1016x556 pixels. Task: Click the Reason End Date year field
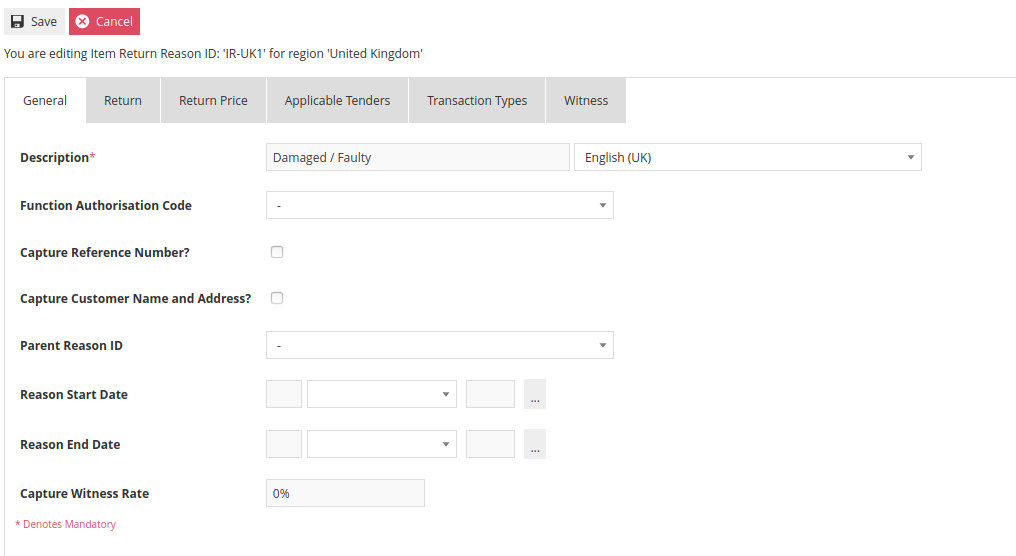coord(491,444)
